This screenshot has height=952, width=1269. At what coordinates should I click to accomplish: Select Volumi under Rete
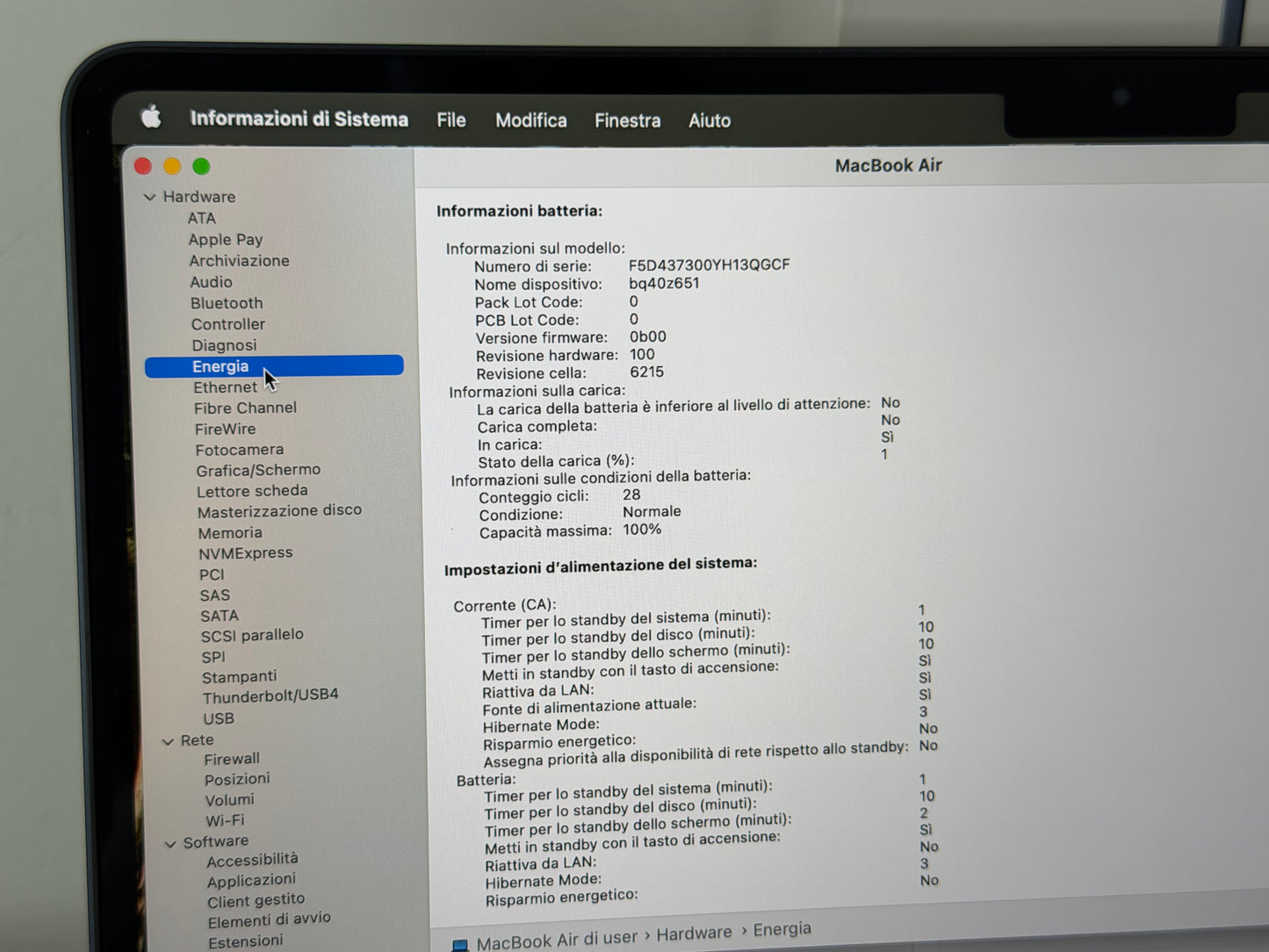(x=230, y=800)
